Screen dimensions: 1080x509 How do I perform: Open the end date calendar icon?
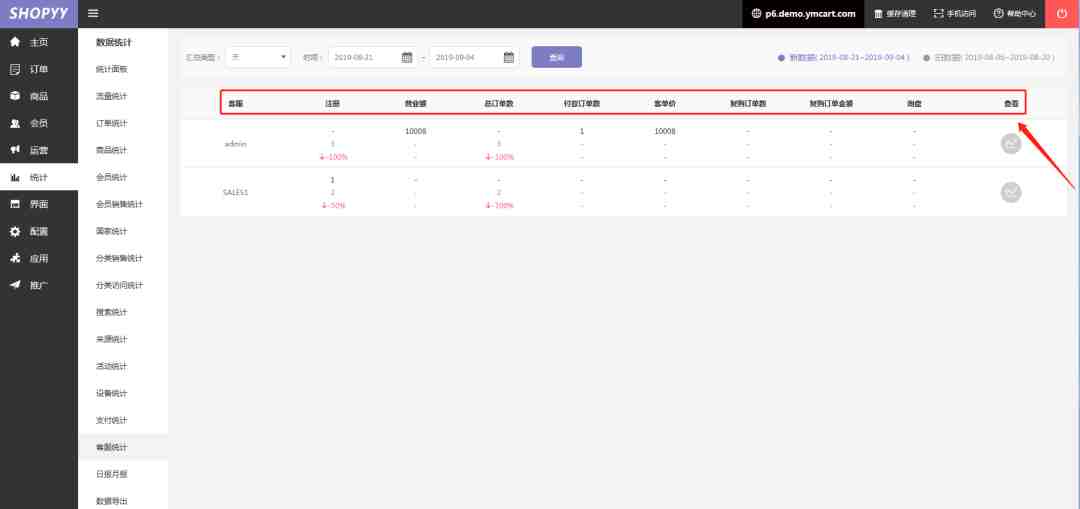508,57
